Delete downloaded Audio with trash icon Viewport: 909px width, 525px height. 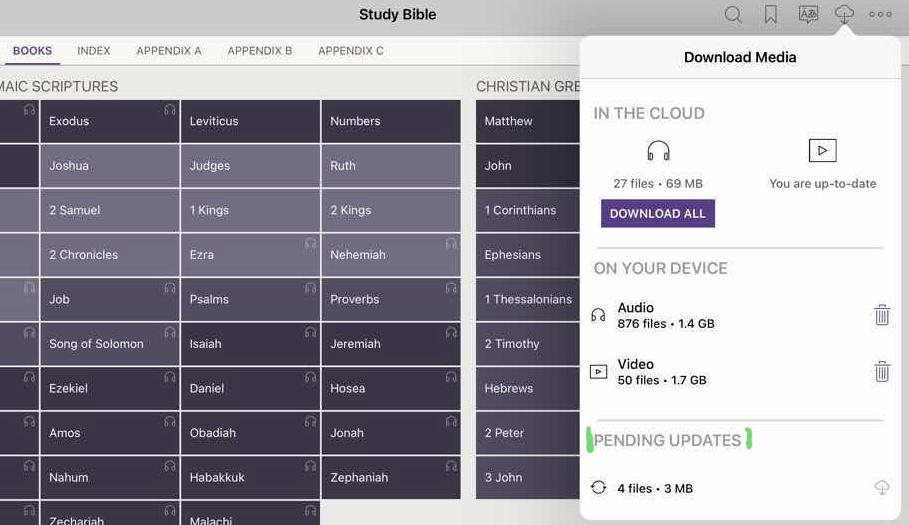(x=881, y=315)
